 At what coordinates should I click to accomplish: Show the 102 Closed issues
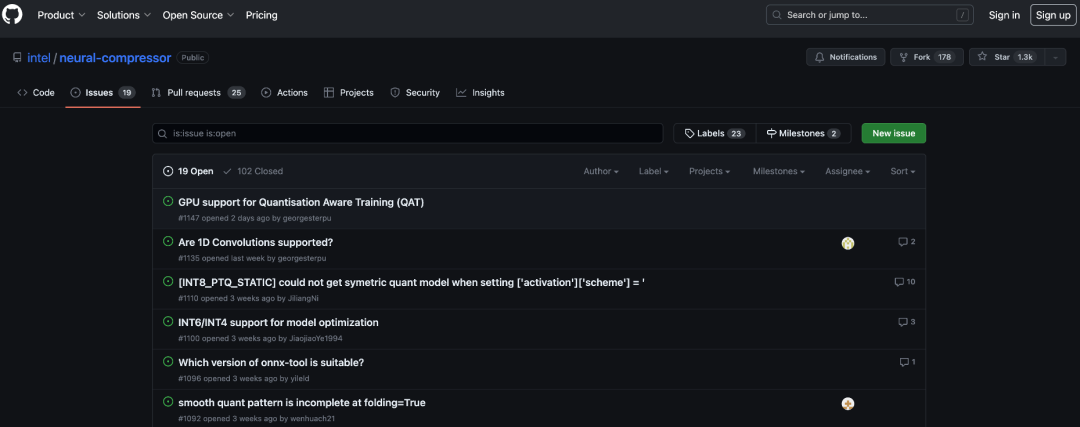coord(253,171)
